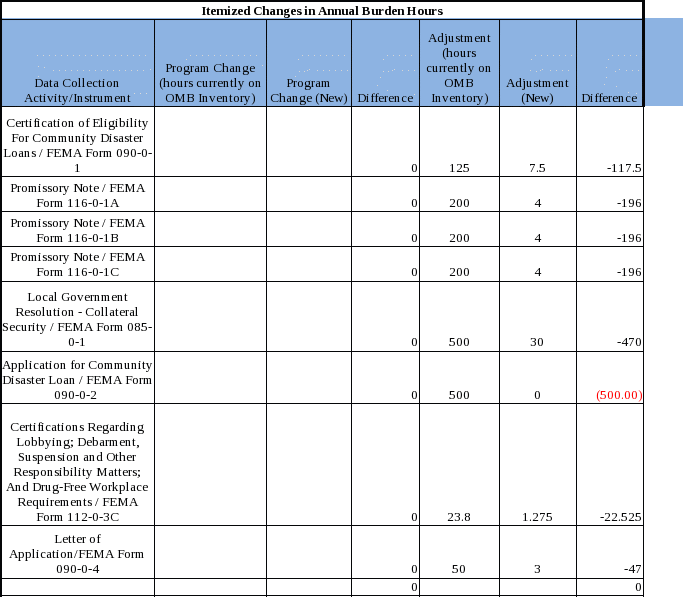Click the 'Adjustment (hours currently on OMB Inventory)' header
This screenshot has height=597, width=683.
(460, 63)
